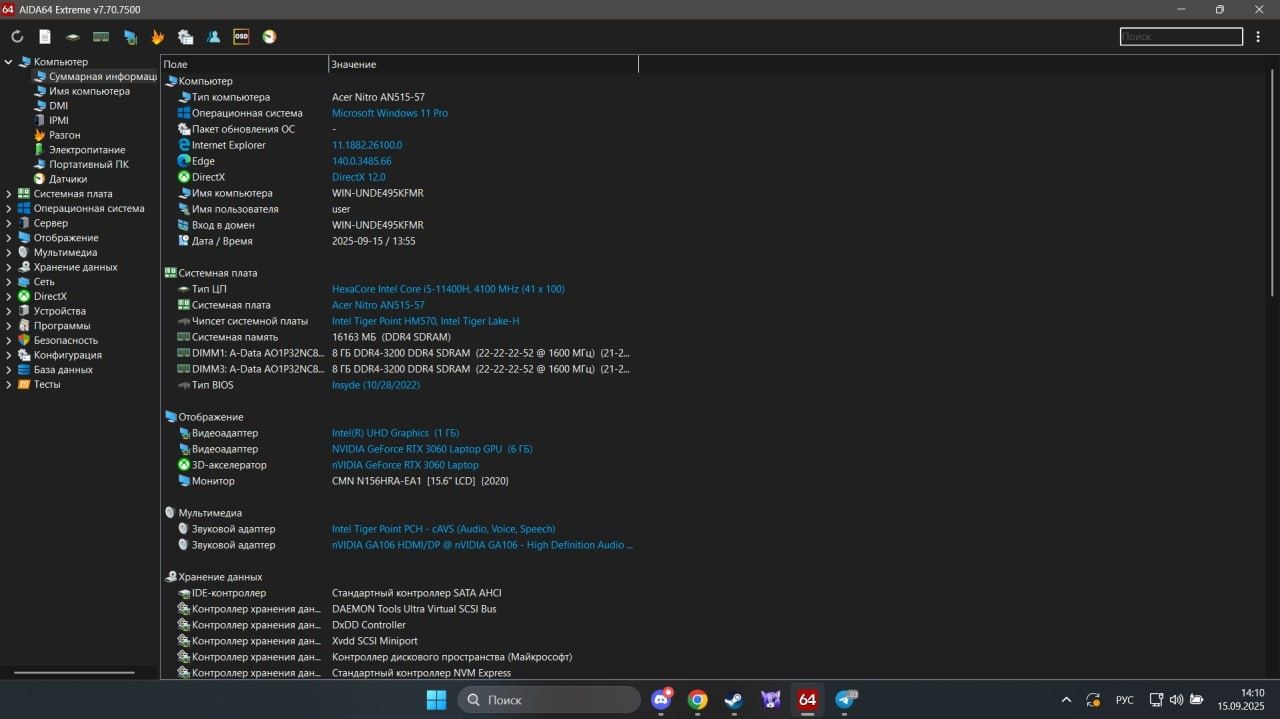Select Имя компьютера in the left tree
Image resolution: width=1280 pixels, height=719 pixels.
tap(90, 91)
